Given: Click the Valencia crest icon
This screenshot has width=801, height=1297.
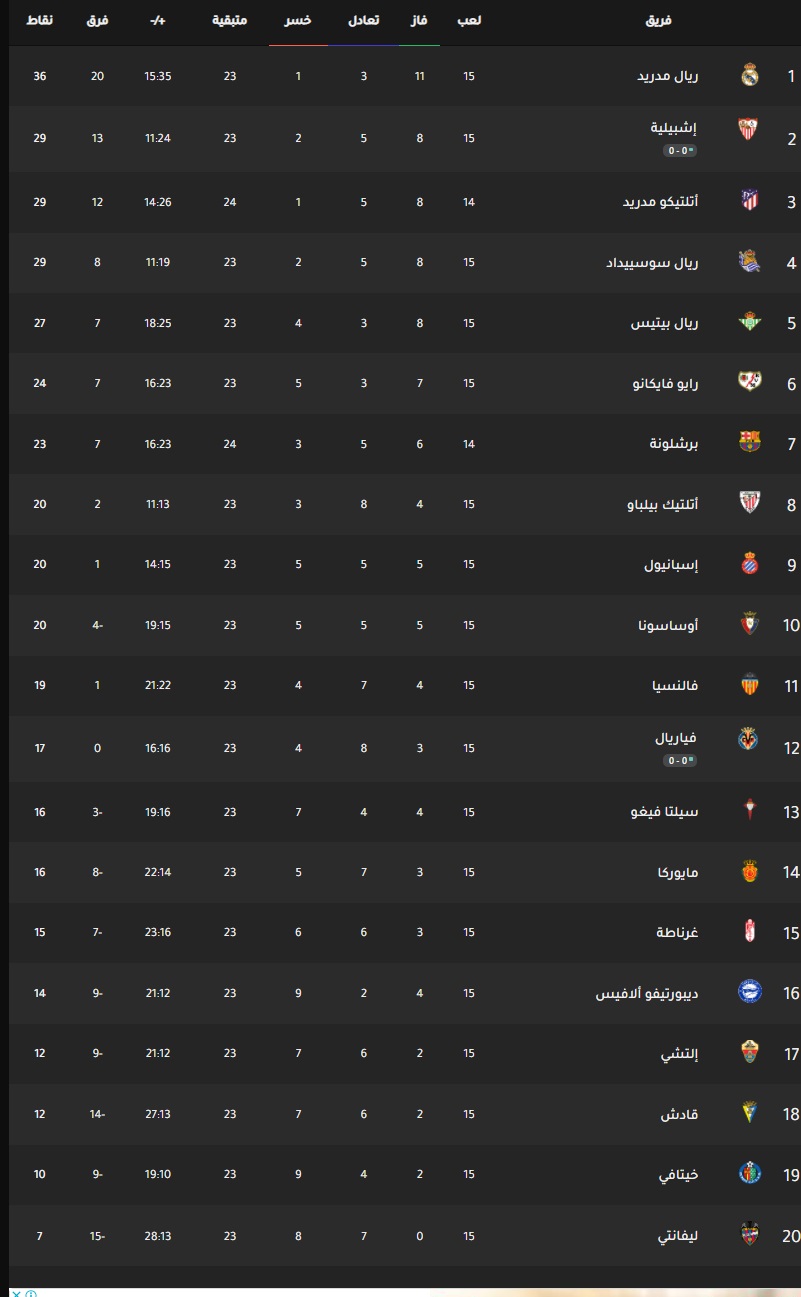Looking at the screenshot, I should click(749, 685).
